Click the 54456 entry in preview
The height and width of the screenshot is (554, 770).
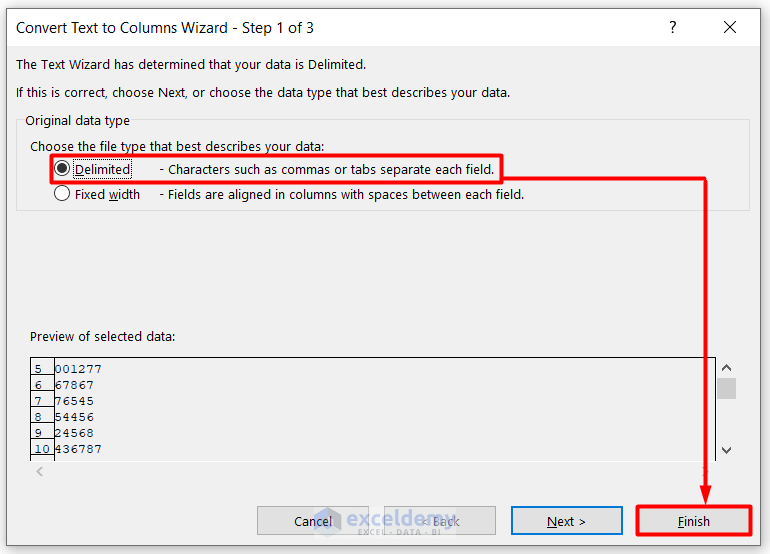coord(74,417)
